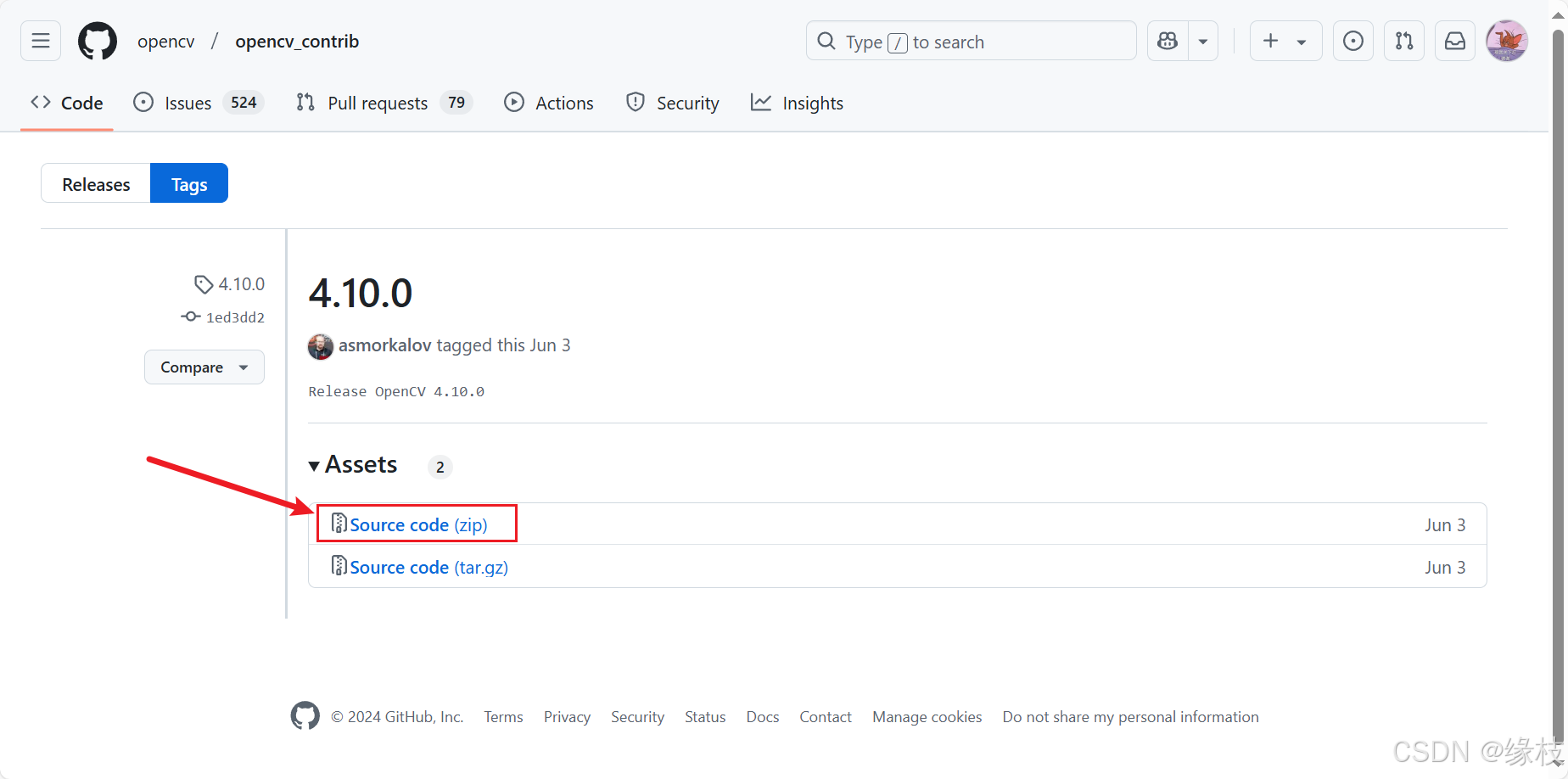Open the create new dropdown arrow
Viewport: 1568px width, 779px height.
pos(1301,41)
